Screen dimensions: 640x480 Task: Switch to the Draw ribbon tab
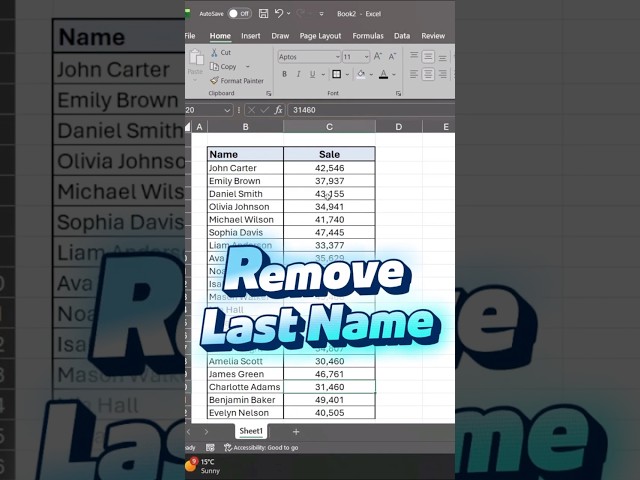coord(280,36)
